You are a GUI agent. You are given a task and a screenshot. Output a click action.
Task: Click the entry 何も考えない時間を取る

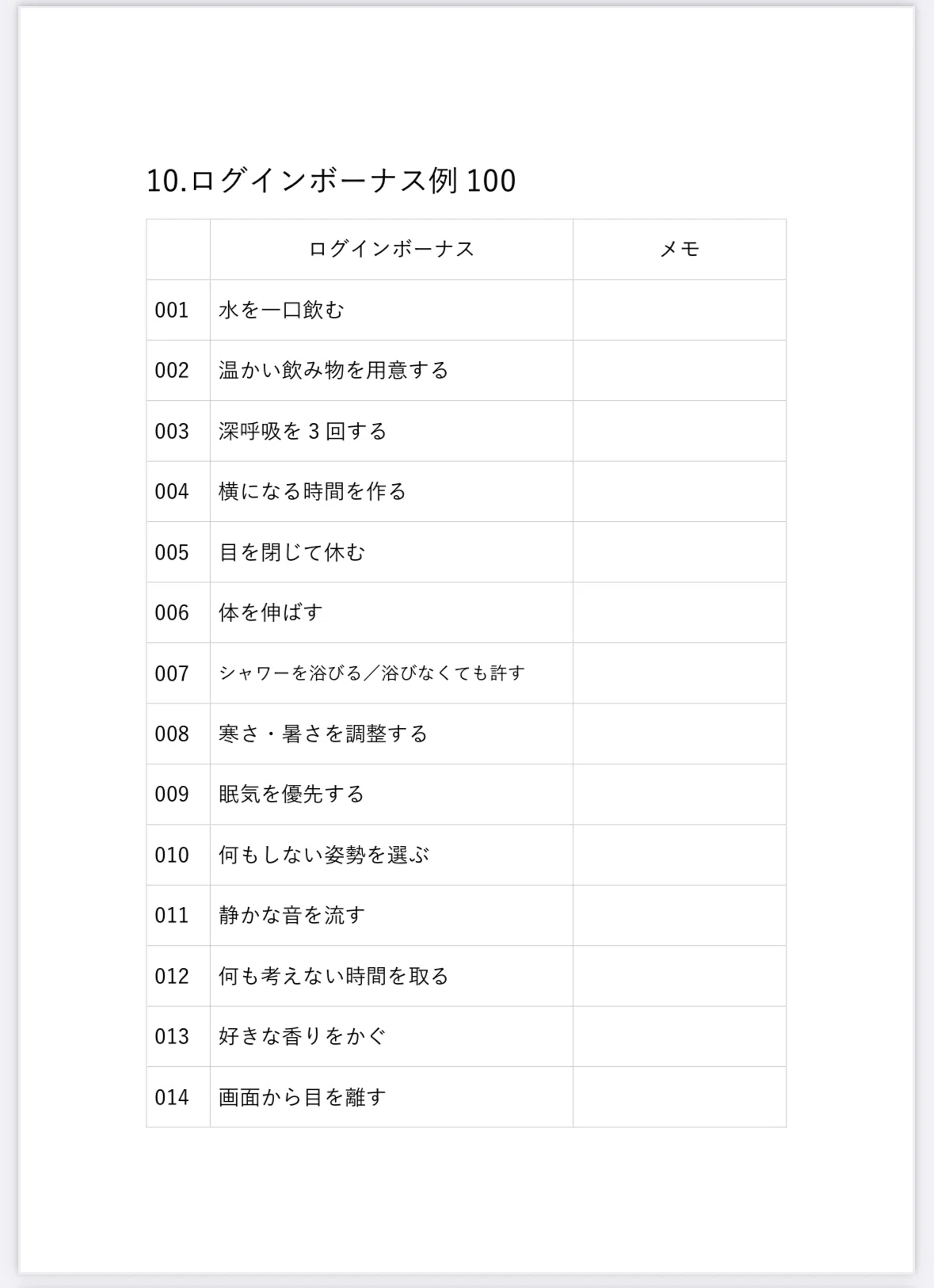[334, 976]
